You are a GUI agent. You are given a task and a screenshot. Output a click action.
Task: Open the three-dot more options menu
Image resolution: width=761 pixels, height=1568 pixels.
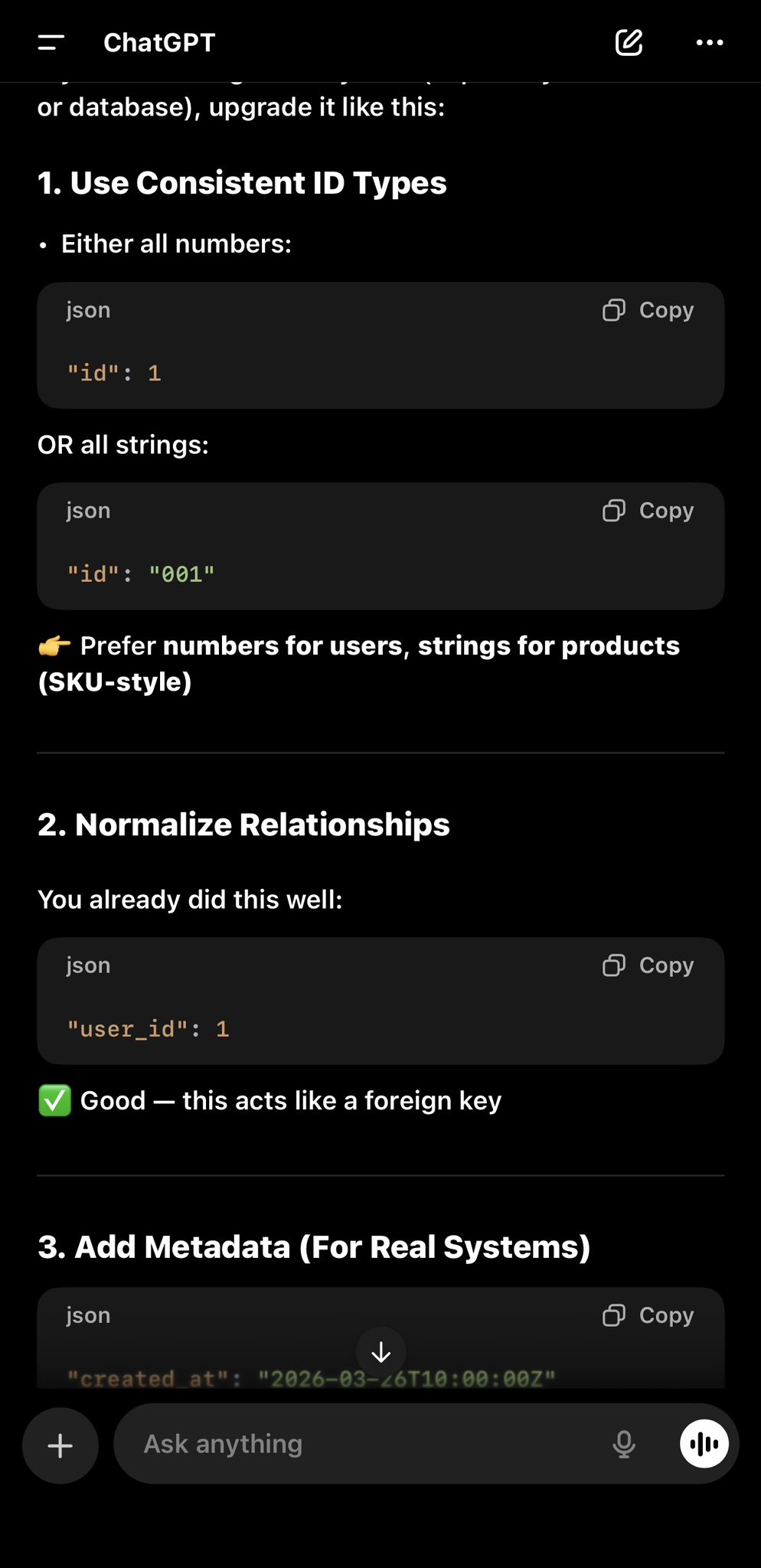(709, 43)
